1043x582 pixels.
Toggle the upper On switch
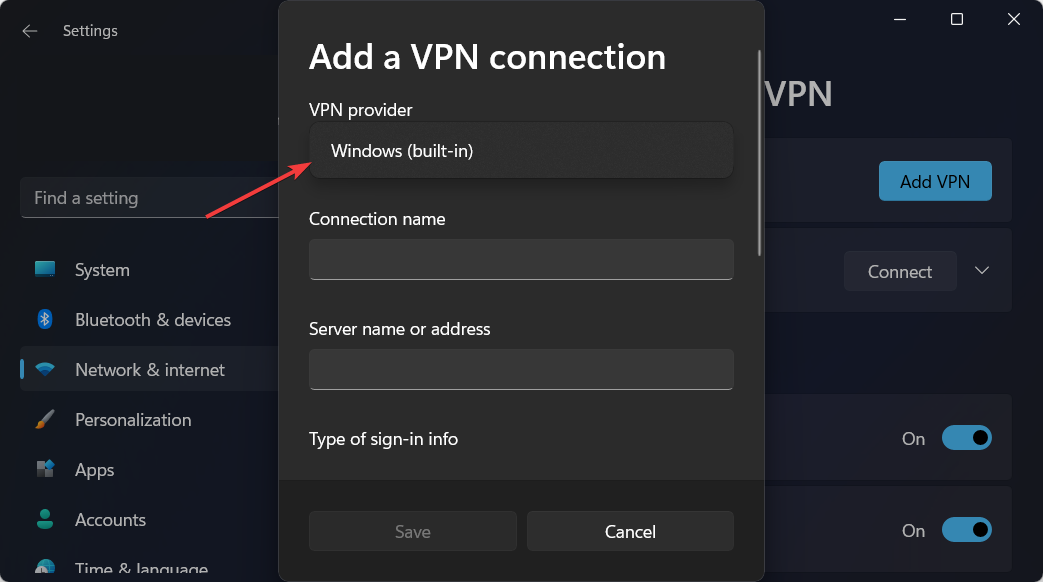(967, 438)
